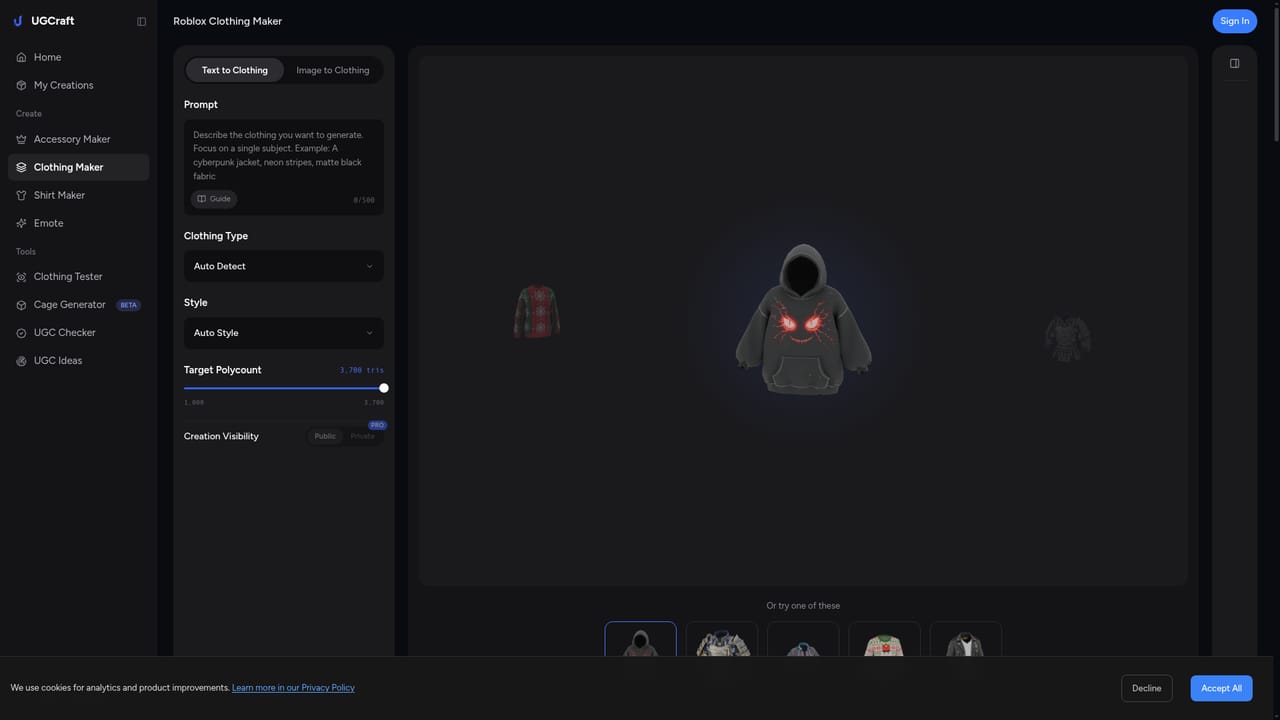Click the Emote sparkle icon
Viewport: 1280px width, 720px height.
point(21,223)
